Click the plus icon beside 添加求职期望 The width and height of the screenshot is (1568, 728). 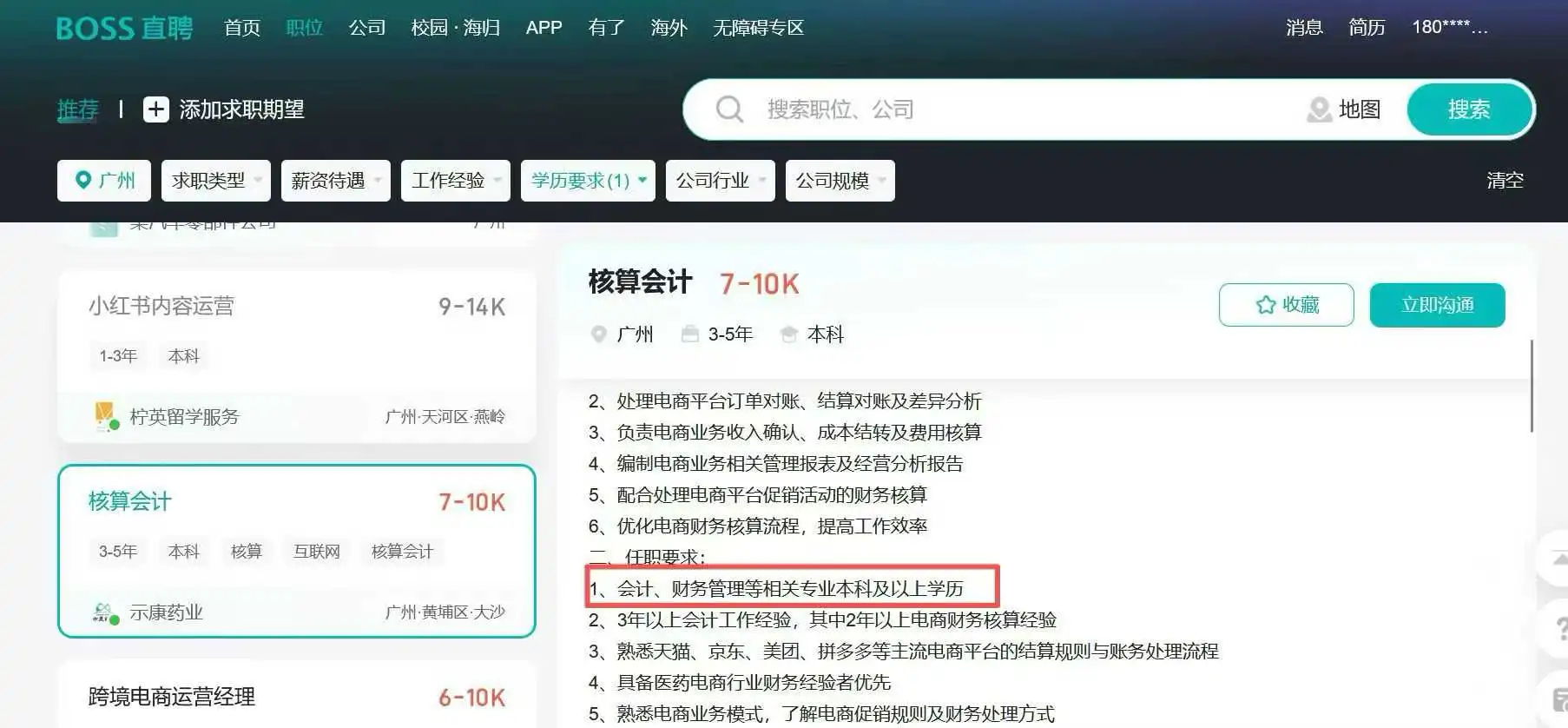pos(156,109)
